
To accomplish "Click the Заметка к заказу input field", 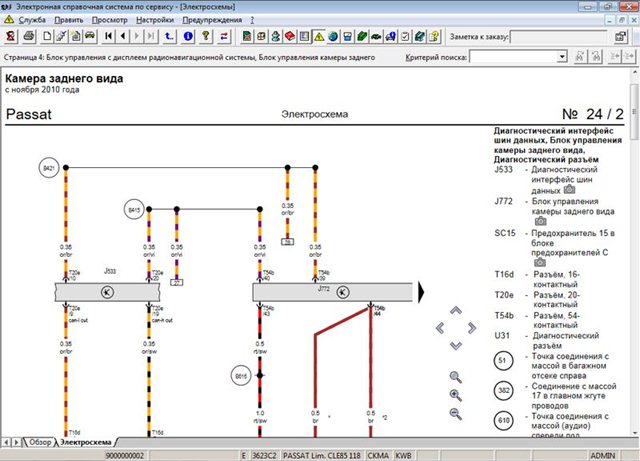I will coord(559,37).
